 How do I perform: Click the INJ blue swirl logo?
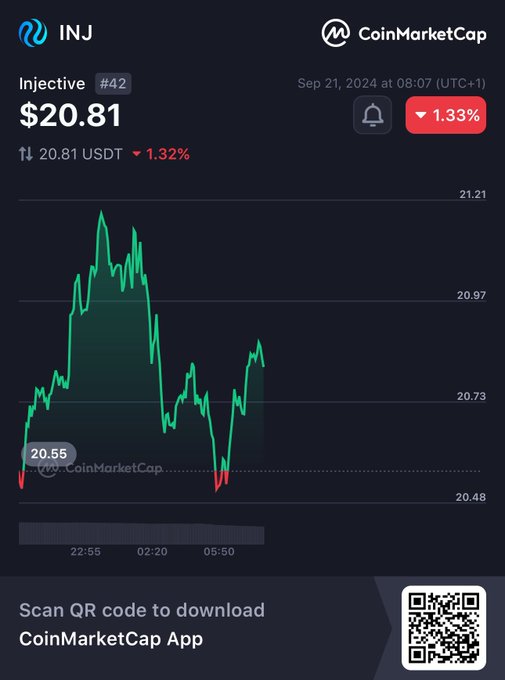(33, 33)
